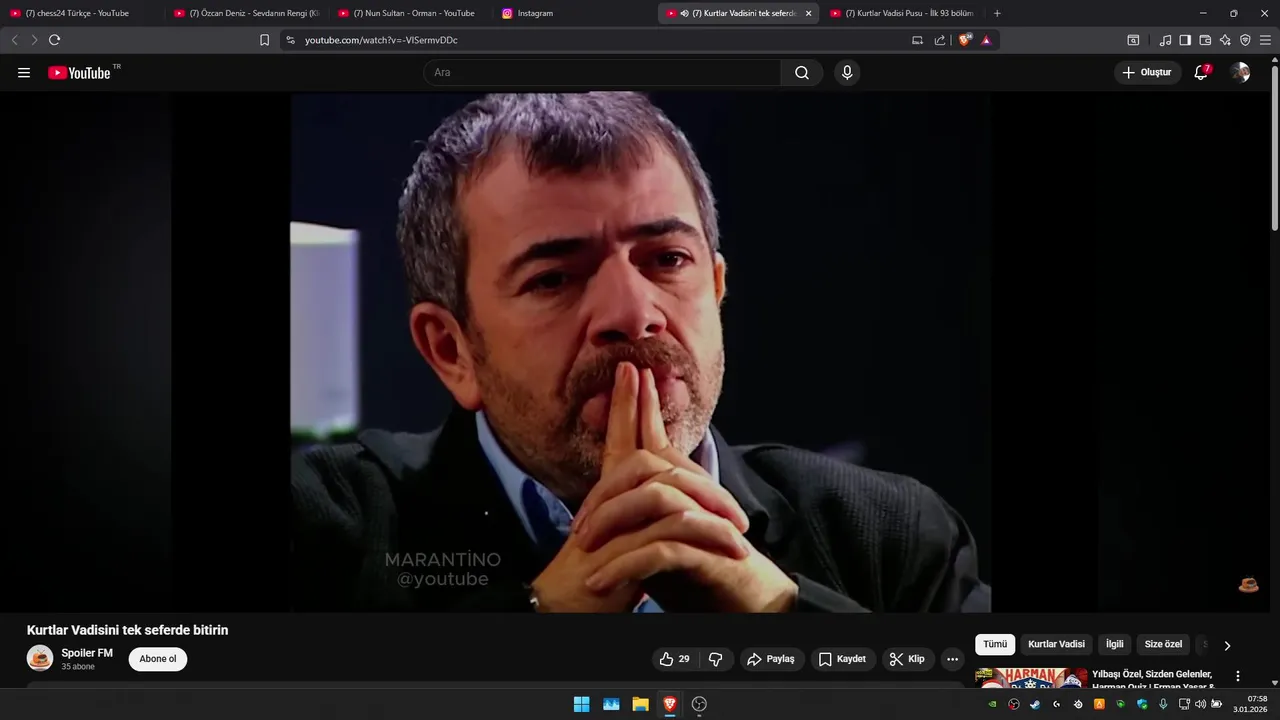Open the account avatar menu
This screenshot has height=720, width=1280.
click(x=1240, y=73)
